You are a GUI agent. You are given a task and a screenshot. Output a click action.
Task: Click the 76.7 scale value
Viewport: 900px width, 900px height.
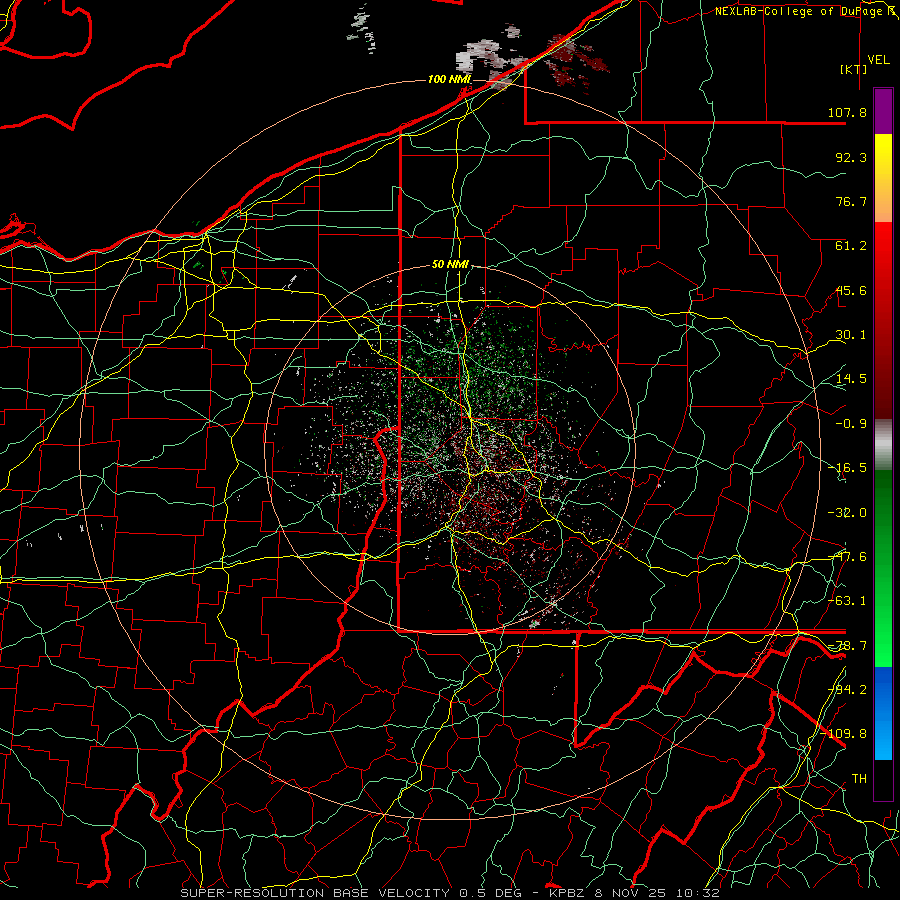[x=851, y=201]
